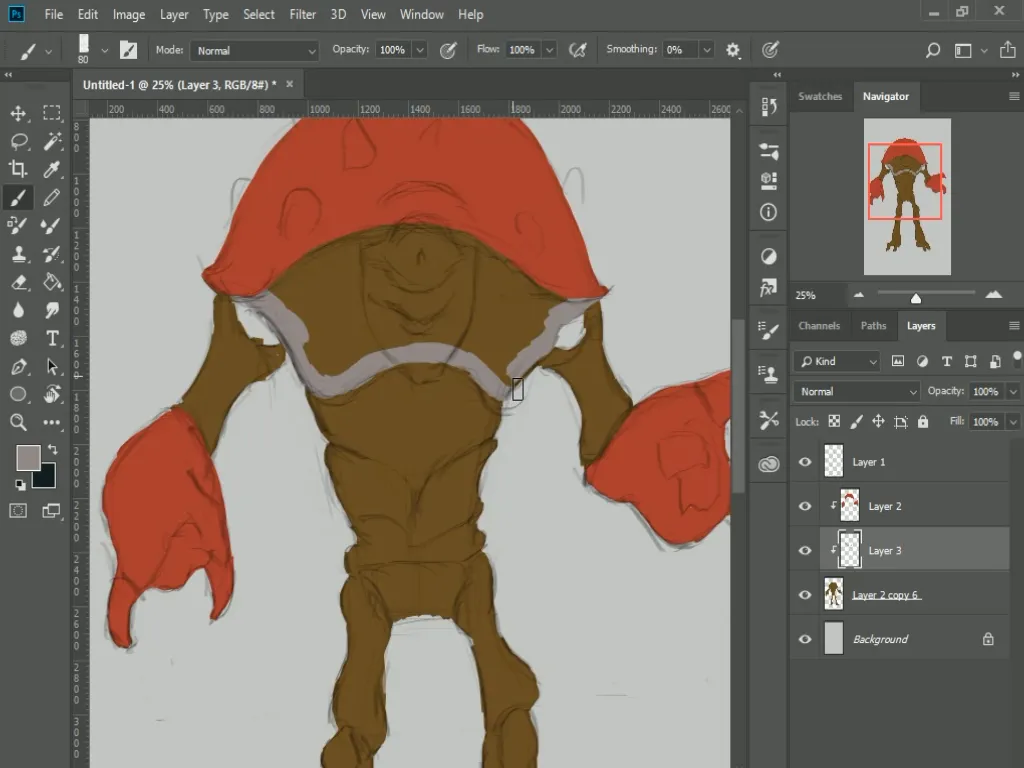Select the Eraser tool
1024x768 pixels.
(x=18, y=281)
